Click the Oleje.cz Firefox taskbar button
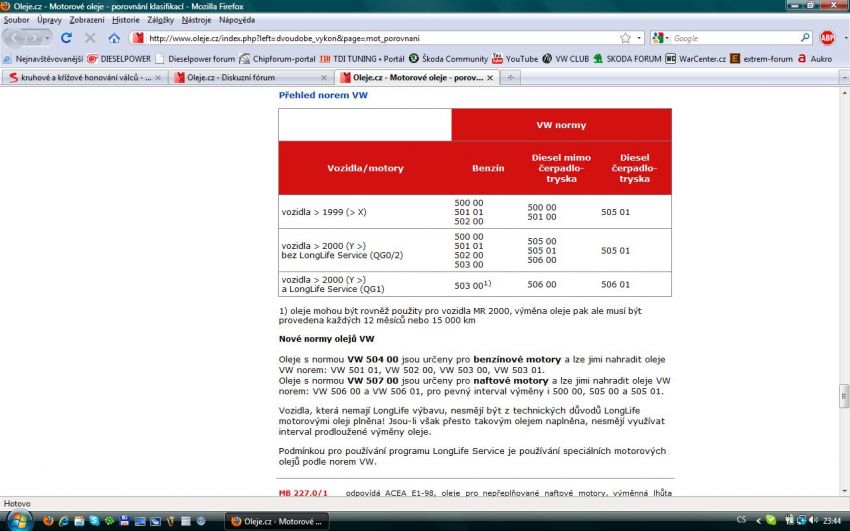Image resolution: width=850 pixels, height=531 pixels. [x=276, y=521]
